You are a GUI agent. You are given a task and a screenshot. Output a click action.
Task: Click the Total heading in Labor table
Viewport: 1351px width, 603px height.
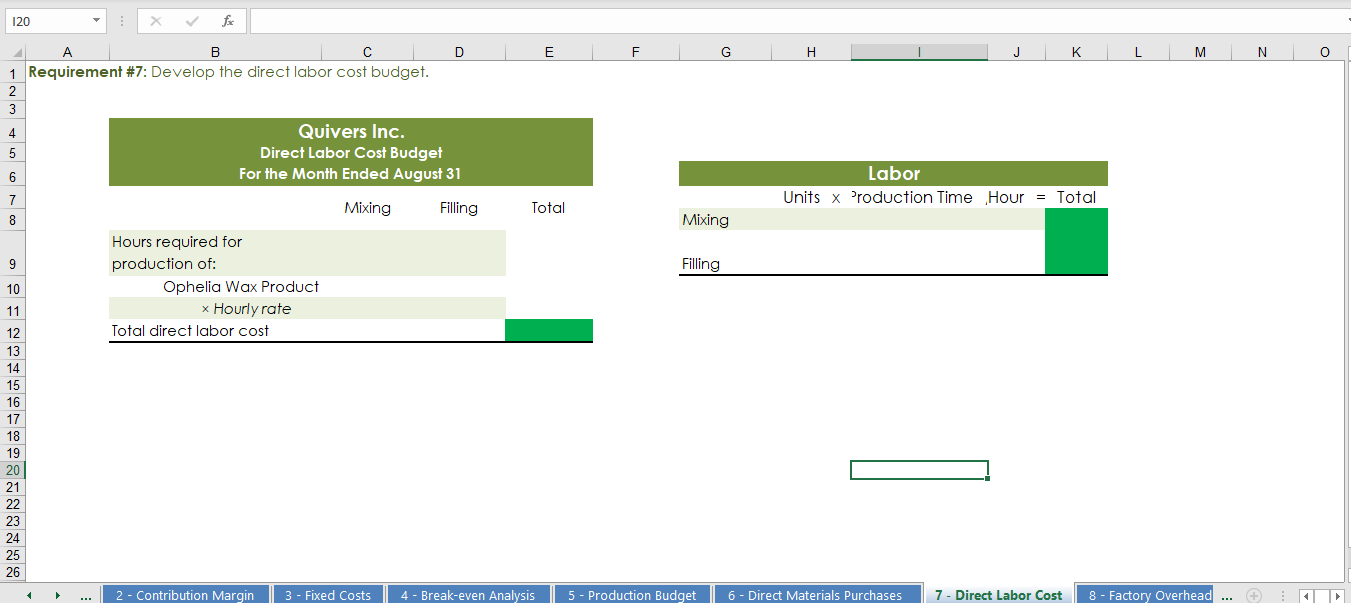[x=1076, y=197]
